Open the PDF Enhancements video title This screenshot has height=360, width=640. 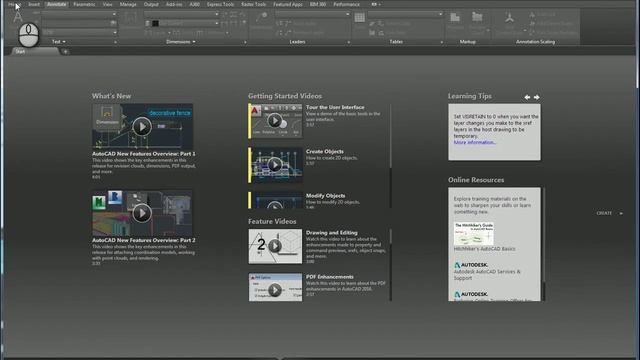click(x=329, y=277)
